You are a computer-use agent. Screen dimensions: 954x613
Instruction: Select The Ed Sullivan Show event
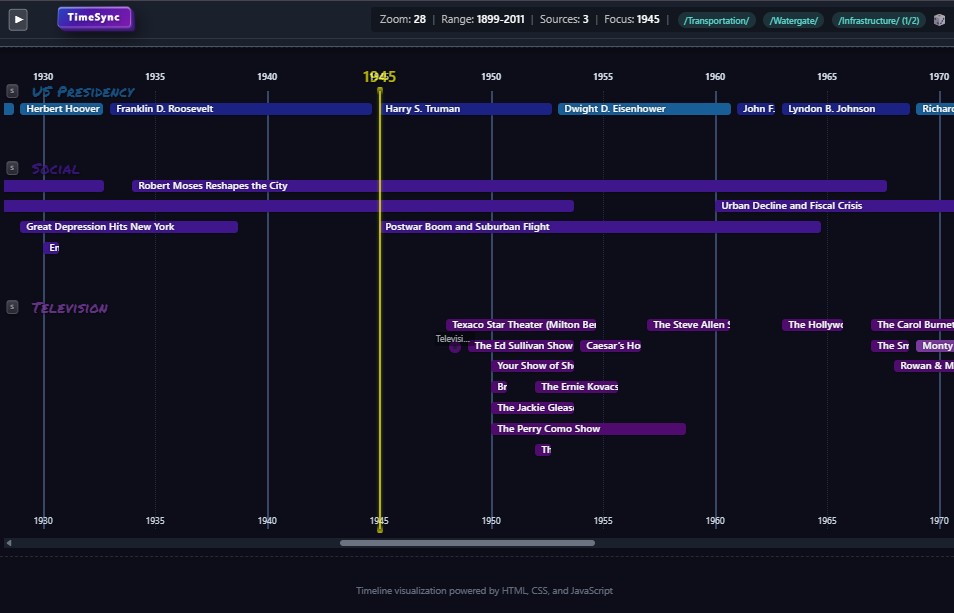pyautogui.click(x=521, y=345)
